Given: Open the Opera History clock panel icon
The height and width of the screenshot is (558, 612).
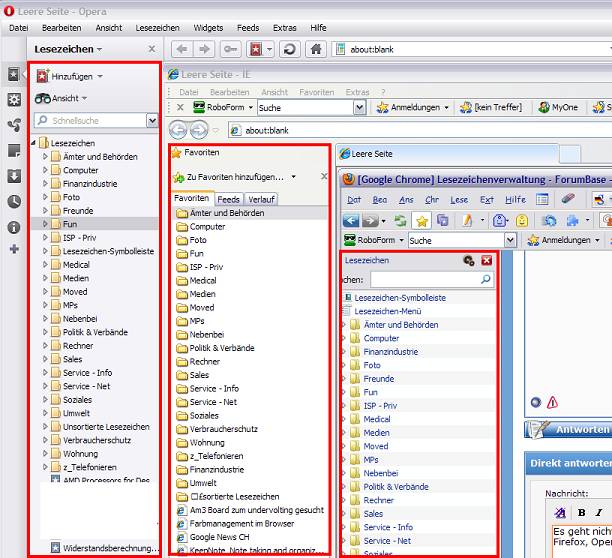Looking at the screenshot, I should [14, 201].
